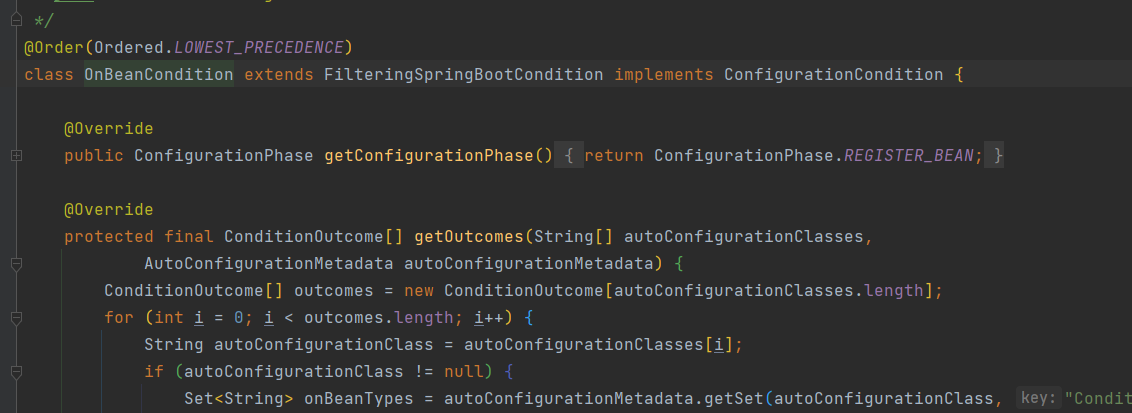Click folded opening brace after getConfigurationPhase()
Screen dimensions: 1132x413
click(567, 156)
